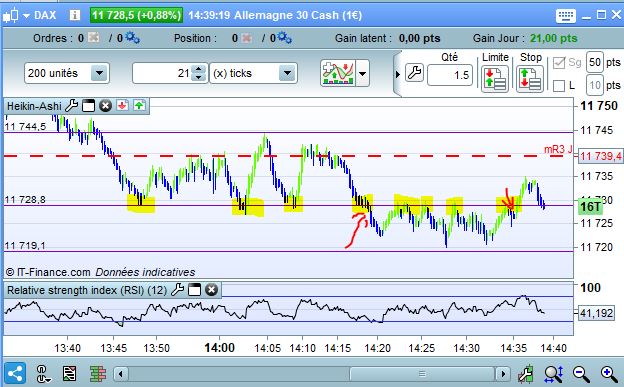Maximize the Heikin-Ashi panel window icon

pyautogui.click(x=88, y=106)
